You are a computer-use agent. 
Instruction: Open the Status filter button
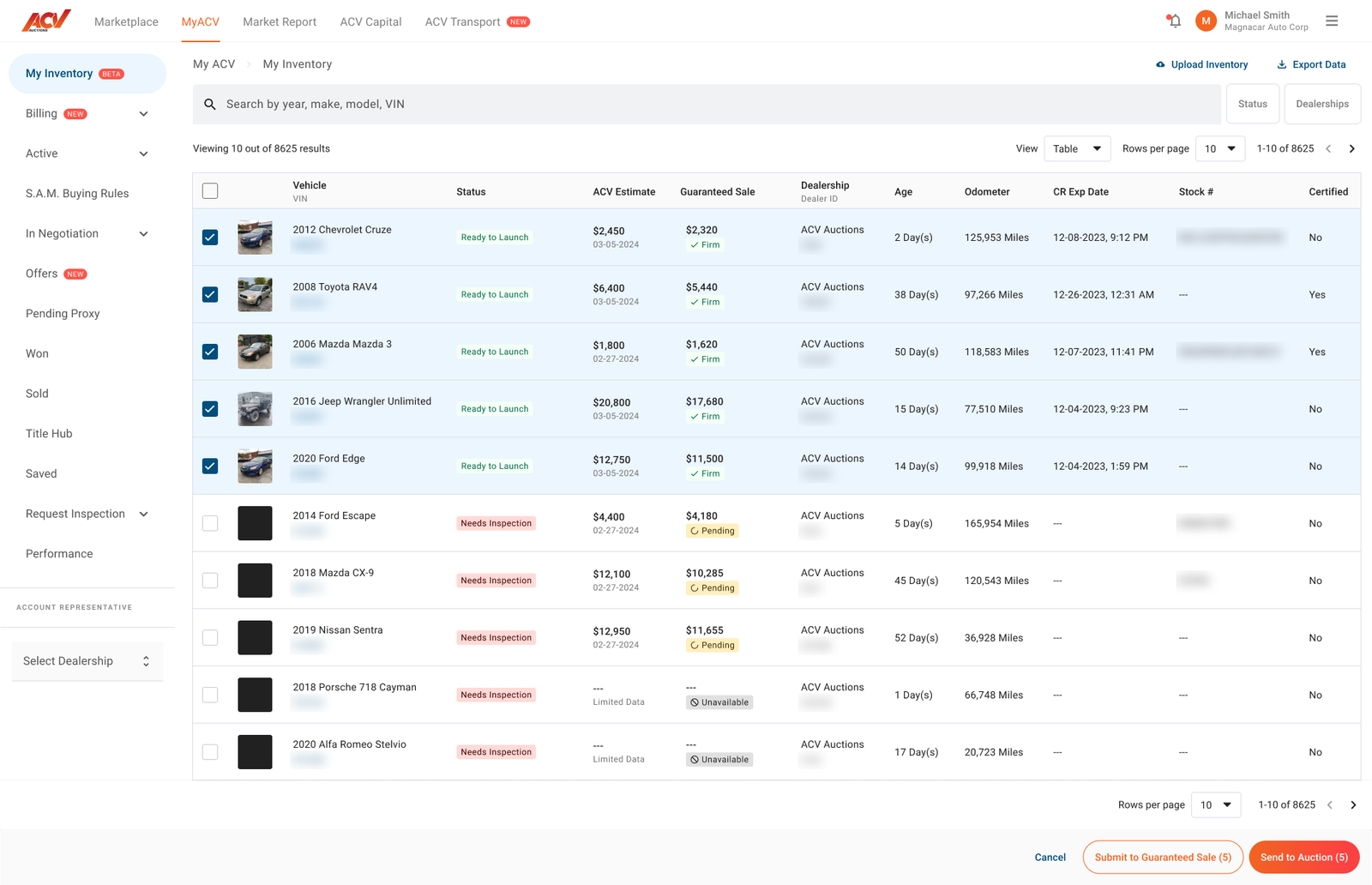pos(1253,104)
